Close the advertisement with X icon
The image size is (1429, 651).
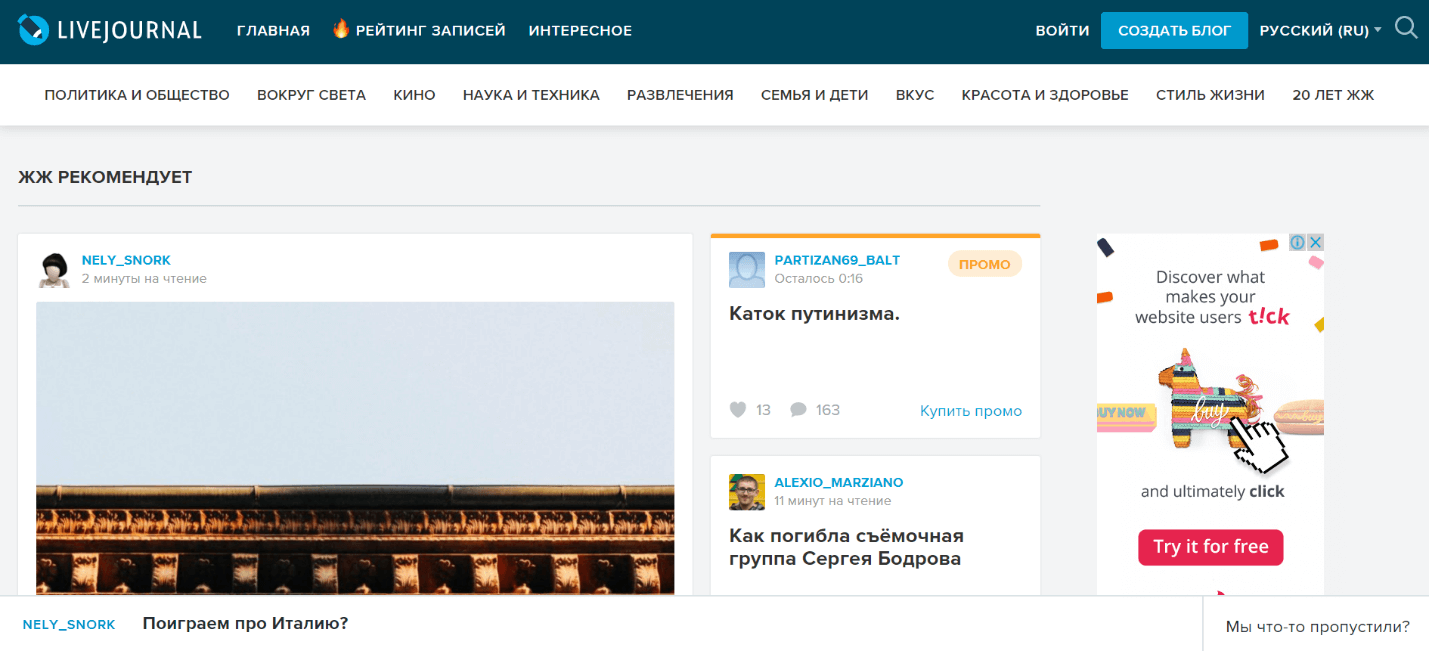pos(1316,242)
